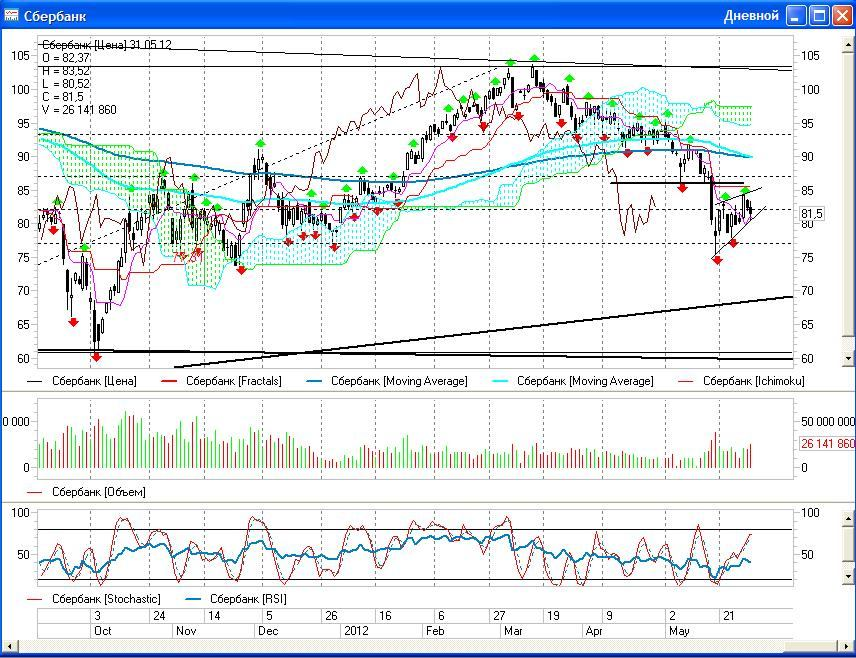
Task: Click the '19' date label on time axis
Action: 553,616
